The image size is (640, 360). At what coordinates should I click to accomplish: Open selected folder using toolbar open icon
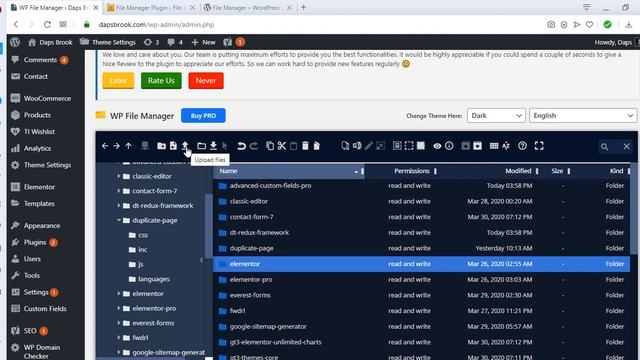(x=201, y=146)
